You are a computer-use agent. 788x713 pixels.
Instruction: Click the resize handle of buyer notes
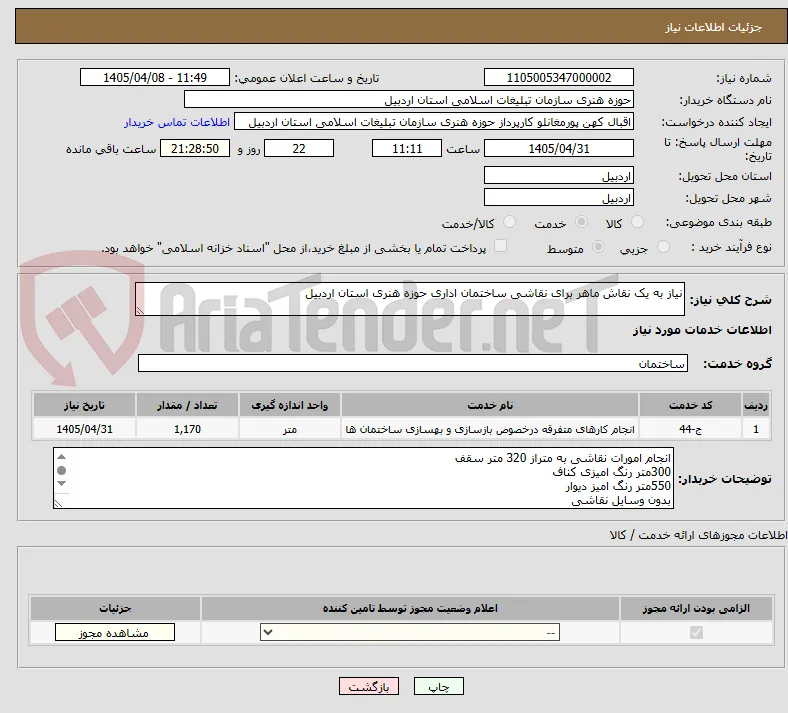pos(58,503)
